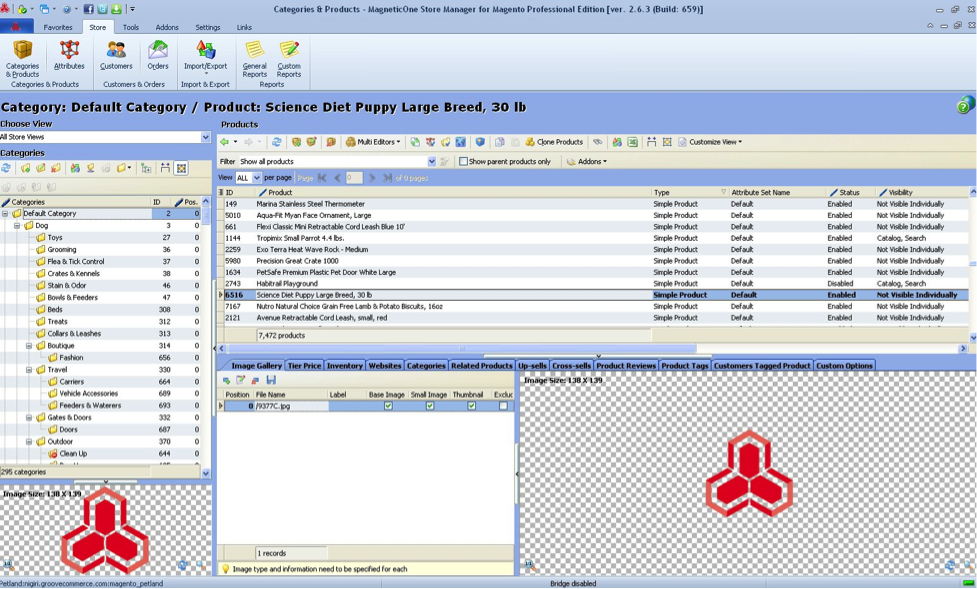Open Categories & Products in the ribbon

(x=22, y=59)
